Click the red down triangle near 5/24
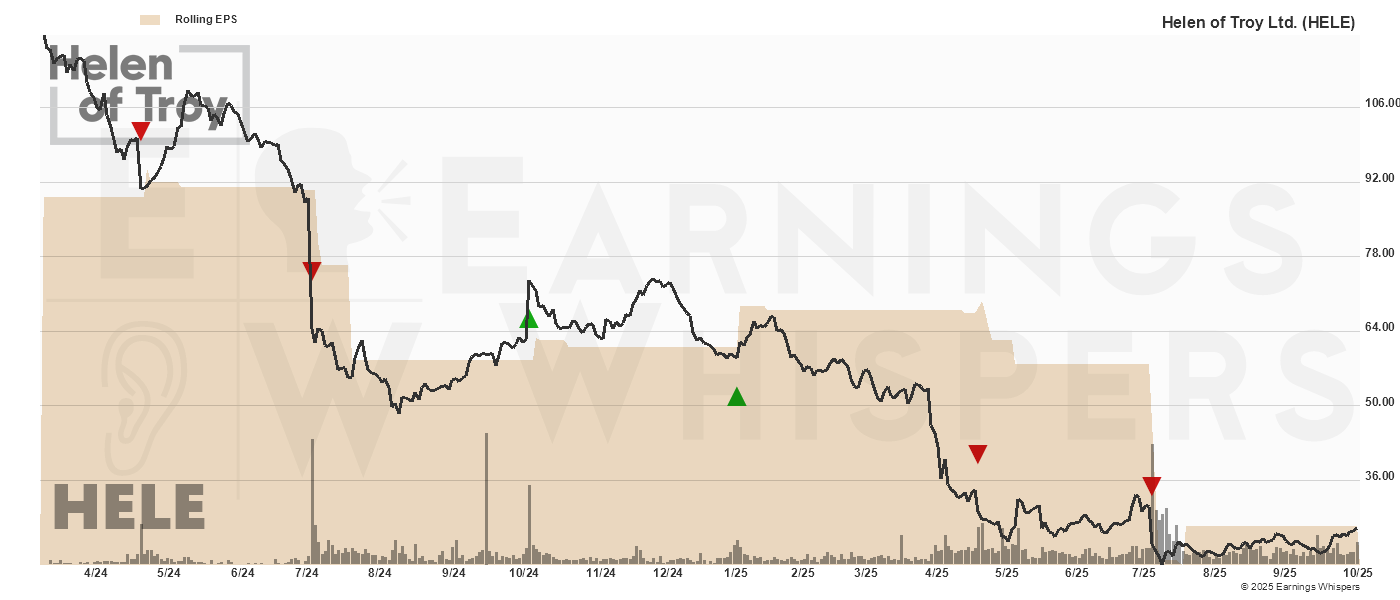This screenshot has width=1400, height=600. coord(141,131)
